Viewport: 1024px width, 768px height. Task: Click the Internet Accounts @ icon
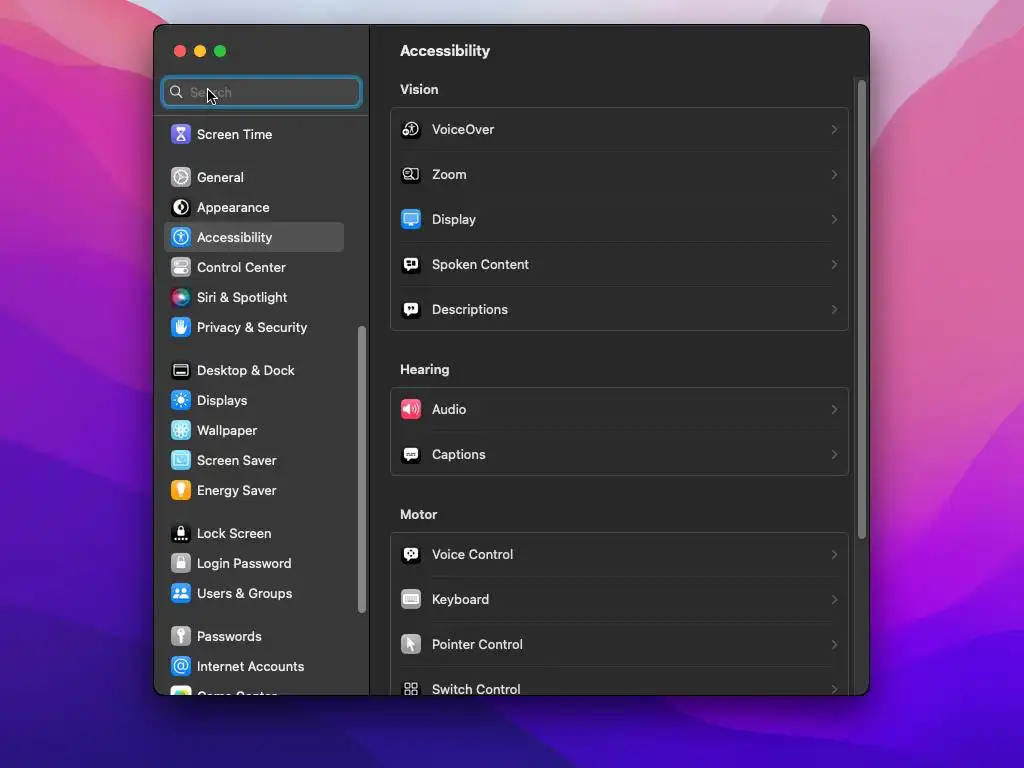[181, 667]
